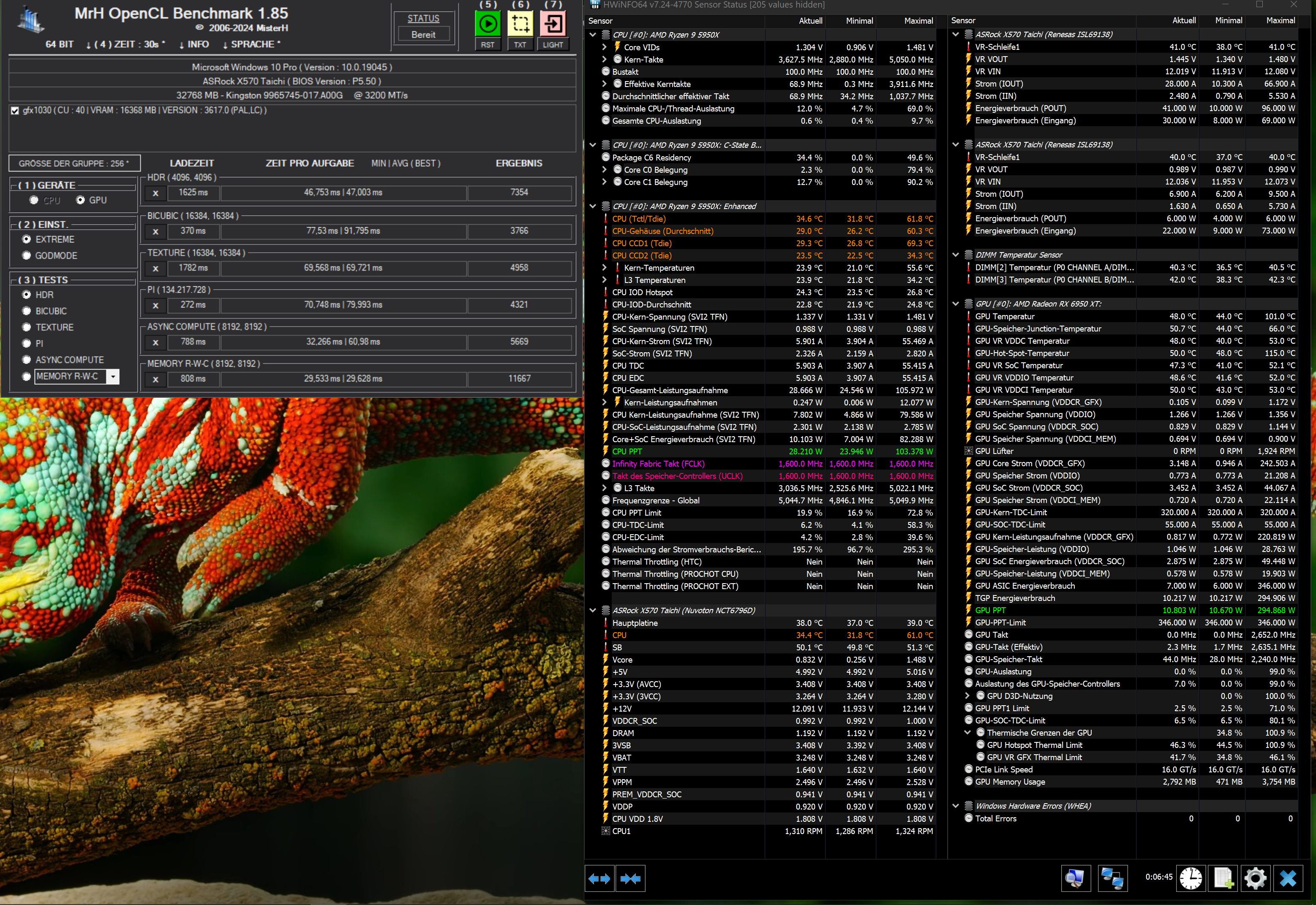Open HWiNFO sensor settings gear icon
The width and height of the screenshot is (1316, 905).
[1255, 878]
